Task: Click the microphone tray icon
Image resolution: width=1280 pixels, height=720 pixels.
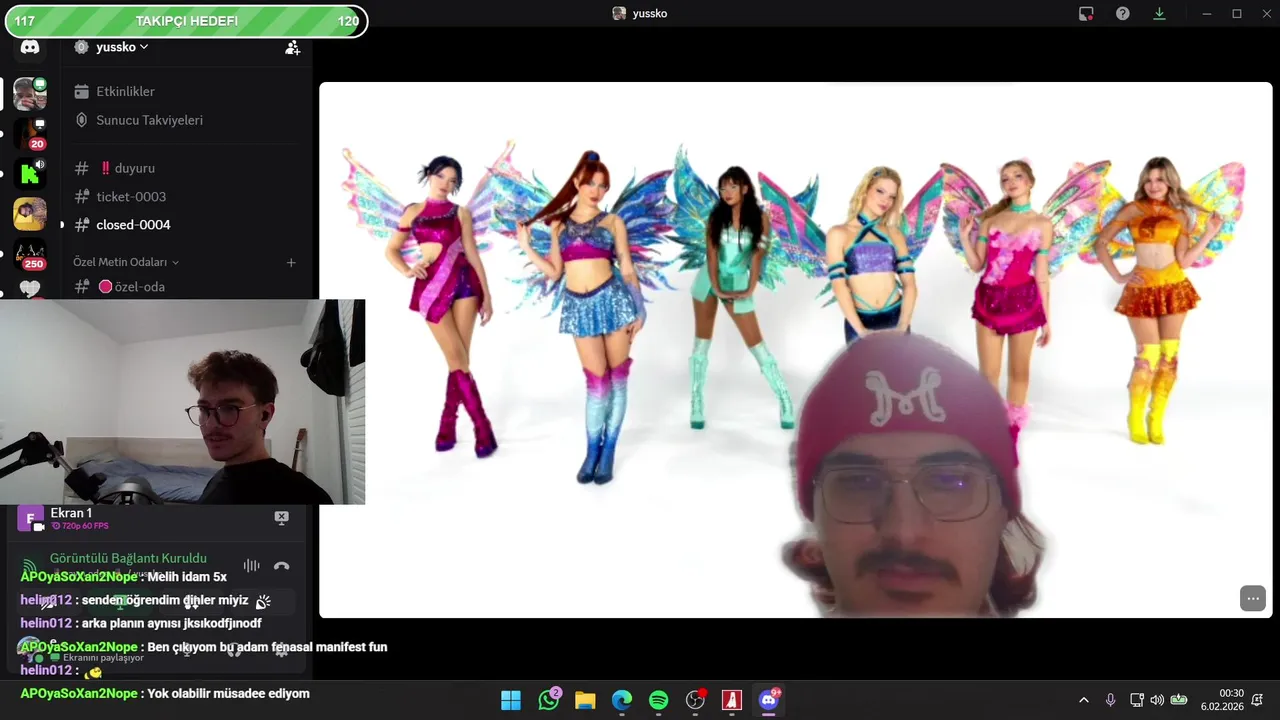Action: [x=1110, y=700]
